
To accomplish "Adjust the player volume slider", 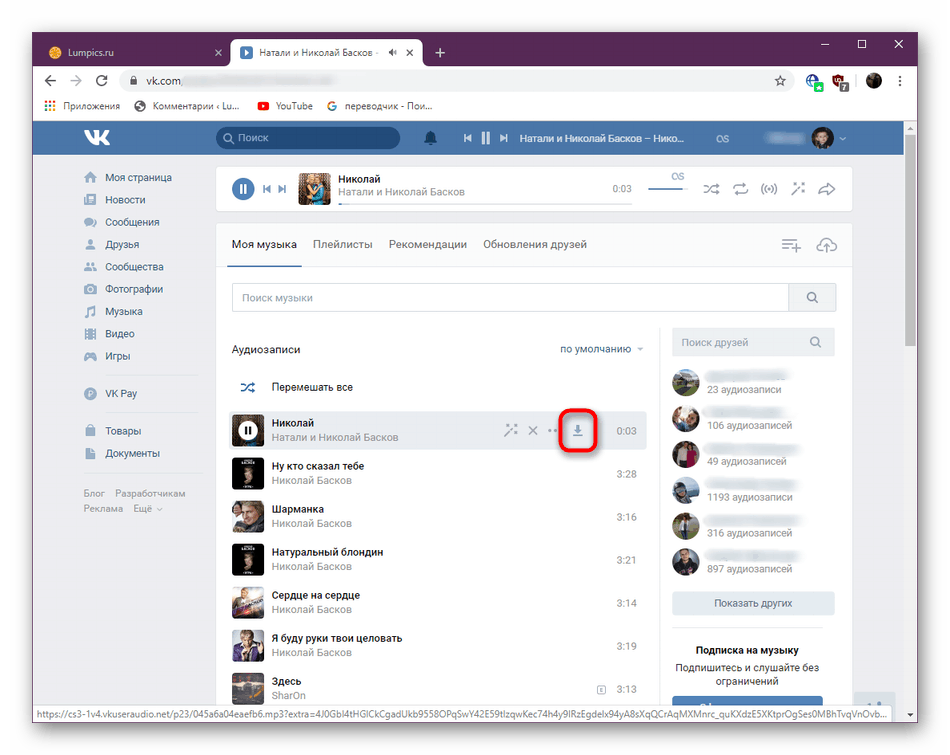I will coord(666,189).
